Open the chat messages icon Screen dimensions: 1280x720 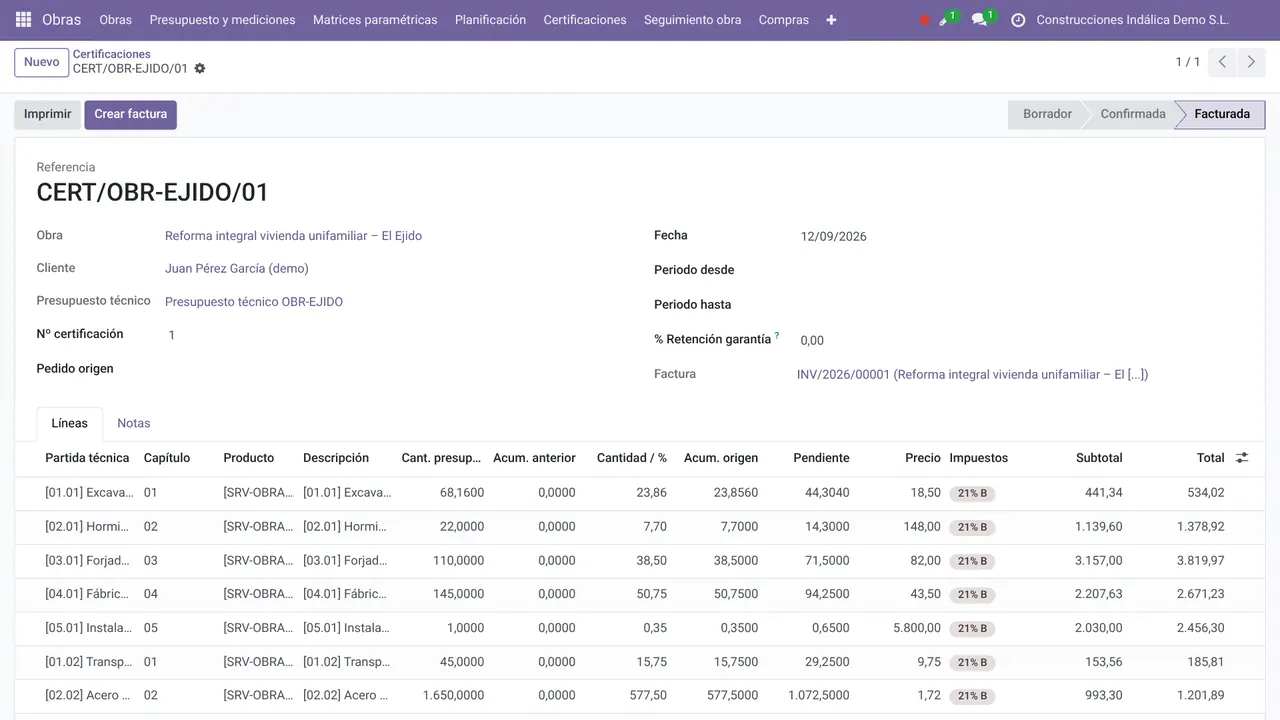pos(981,19)
